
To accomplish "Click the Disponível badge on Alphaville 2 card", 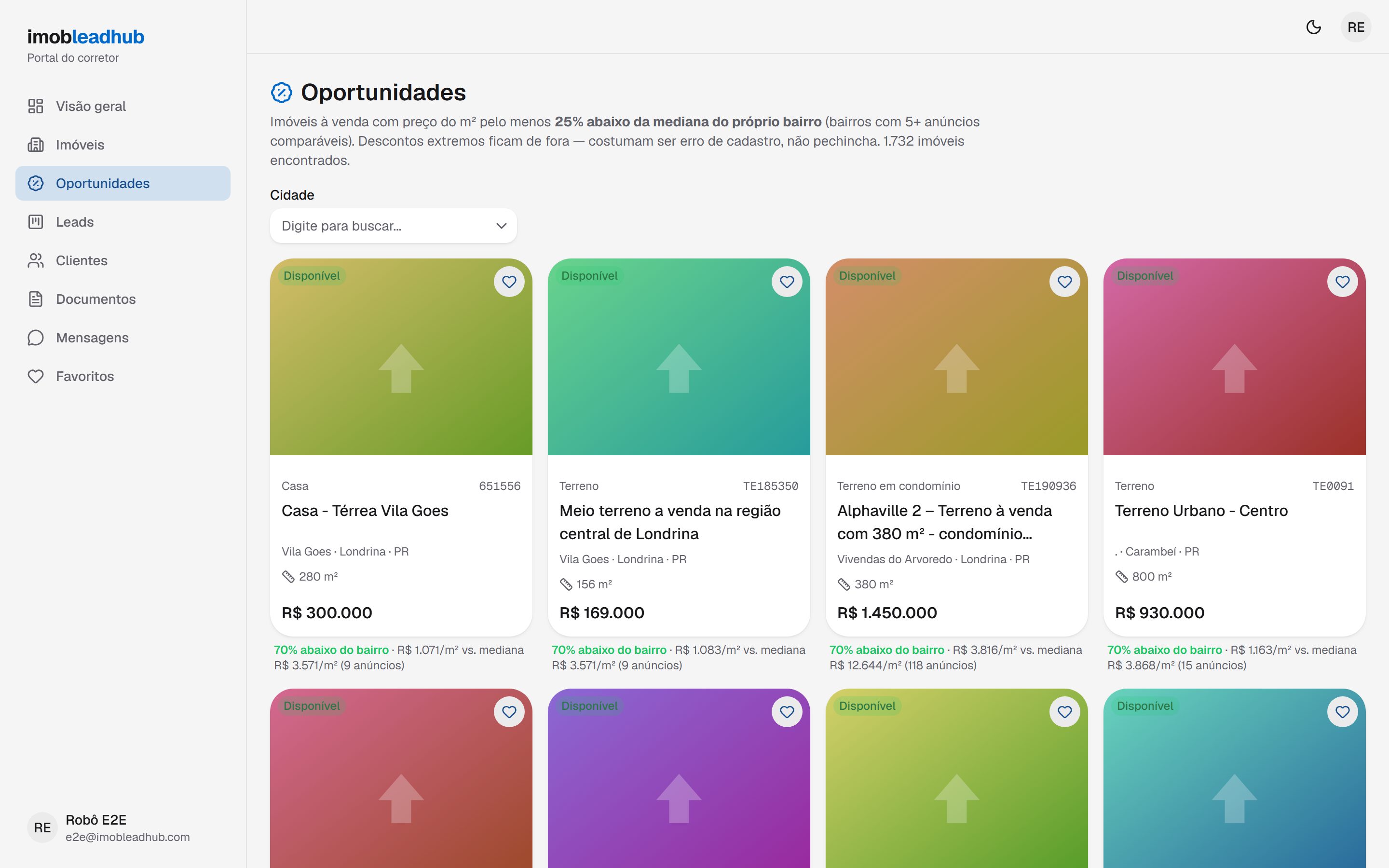I will (867, 275).
